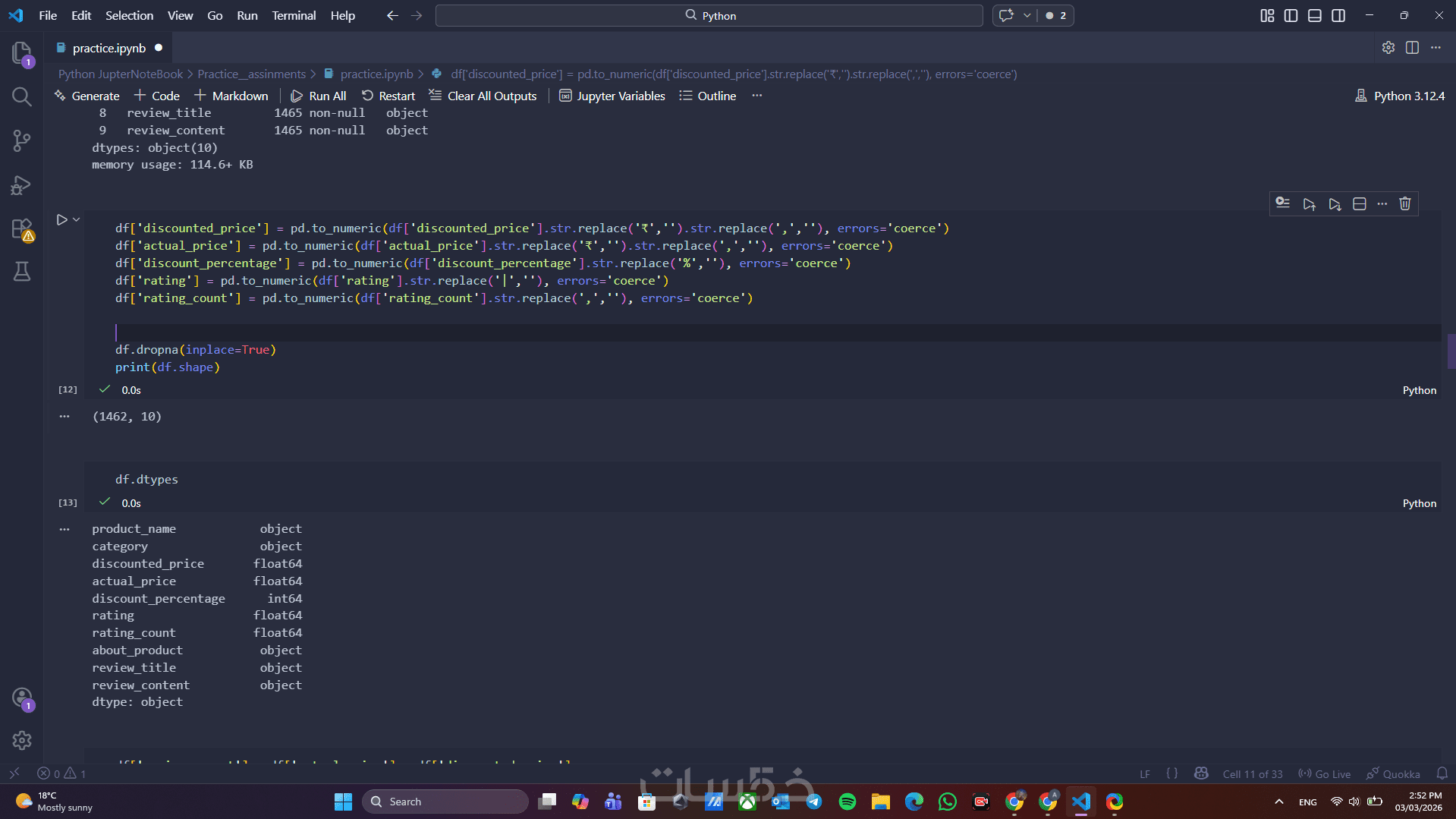Toggle the bottom panel layout button
The image size is (1456, 819).
(1314, 15)
